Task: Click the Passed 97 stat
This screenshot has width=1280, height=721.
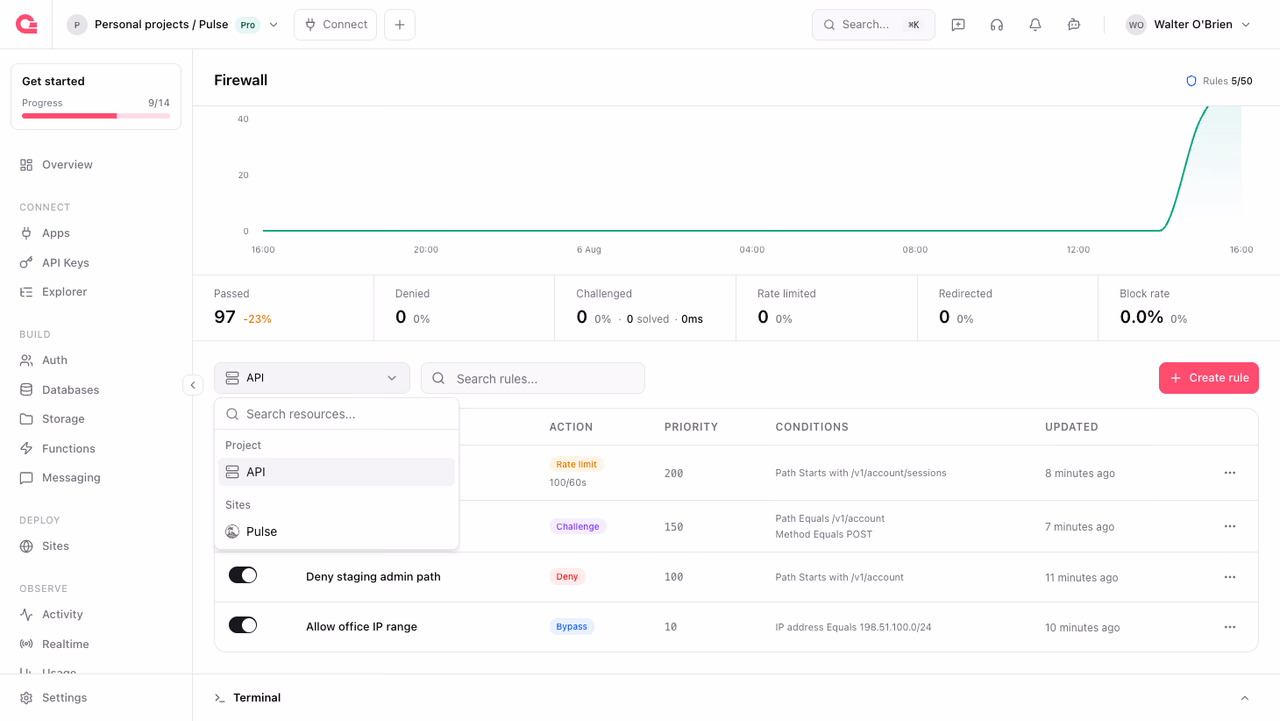Action: [283, 308]
